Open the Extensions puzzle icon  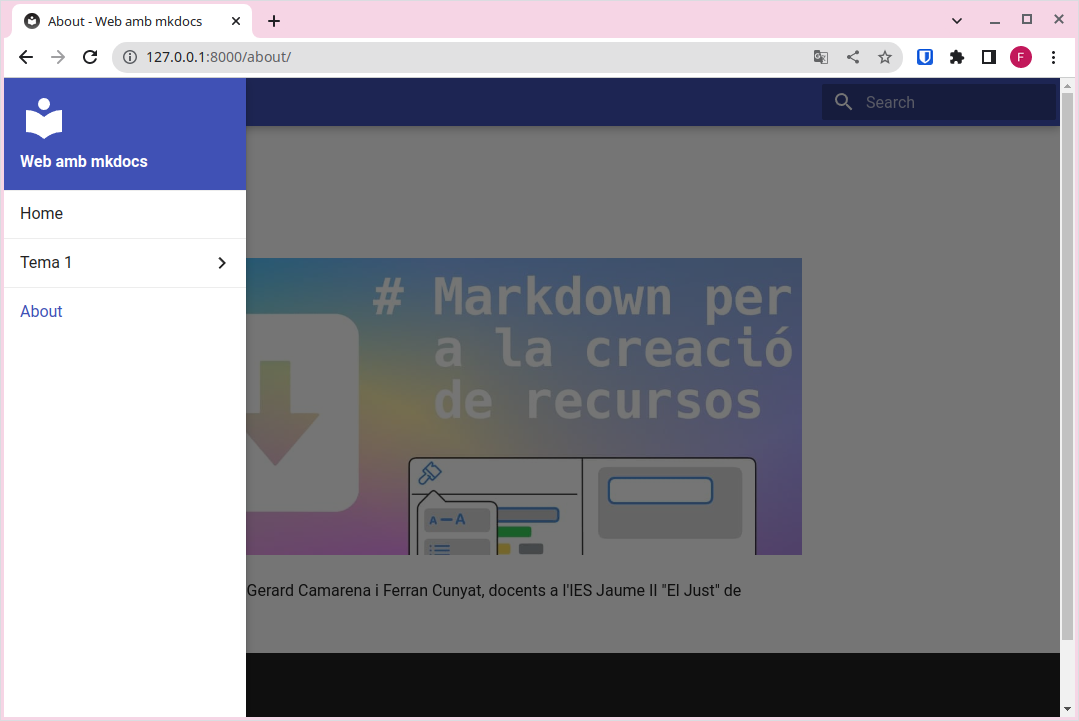click(957, 57)
